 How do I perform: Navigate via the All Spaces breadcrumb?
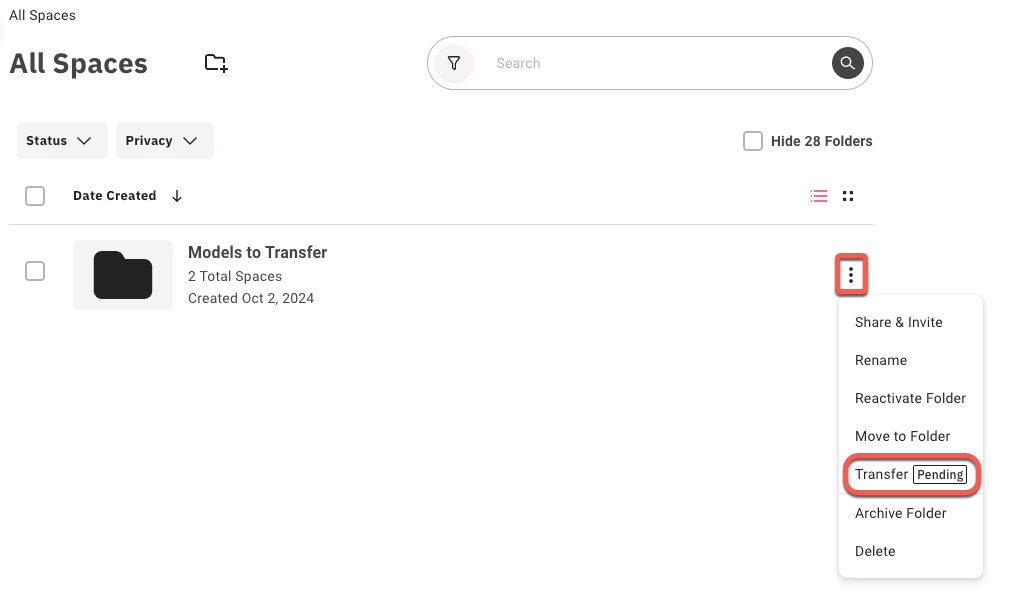coord(42,14)
